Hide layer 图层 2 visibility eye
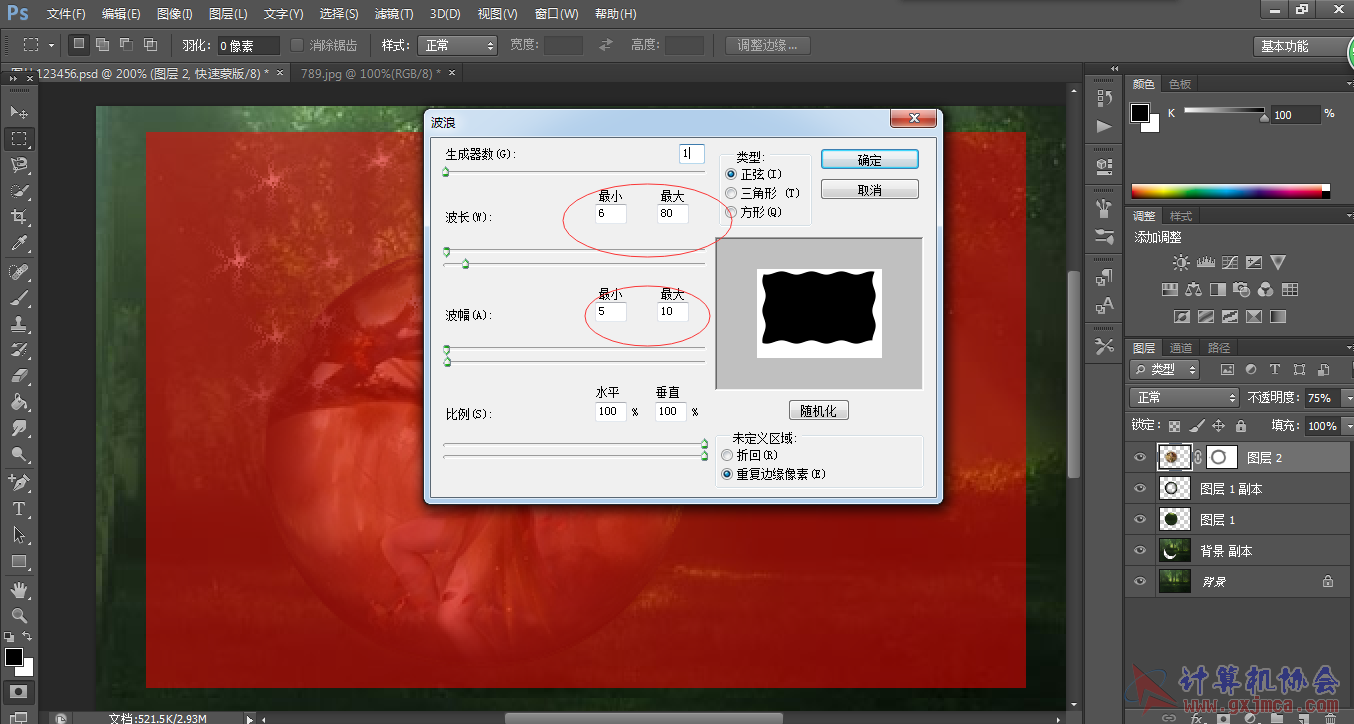1354x724 pixels. tap(1140, 457)
